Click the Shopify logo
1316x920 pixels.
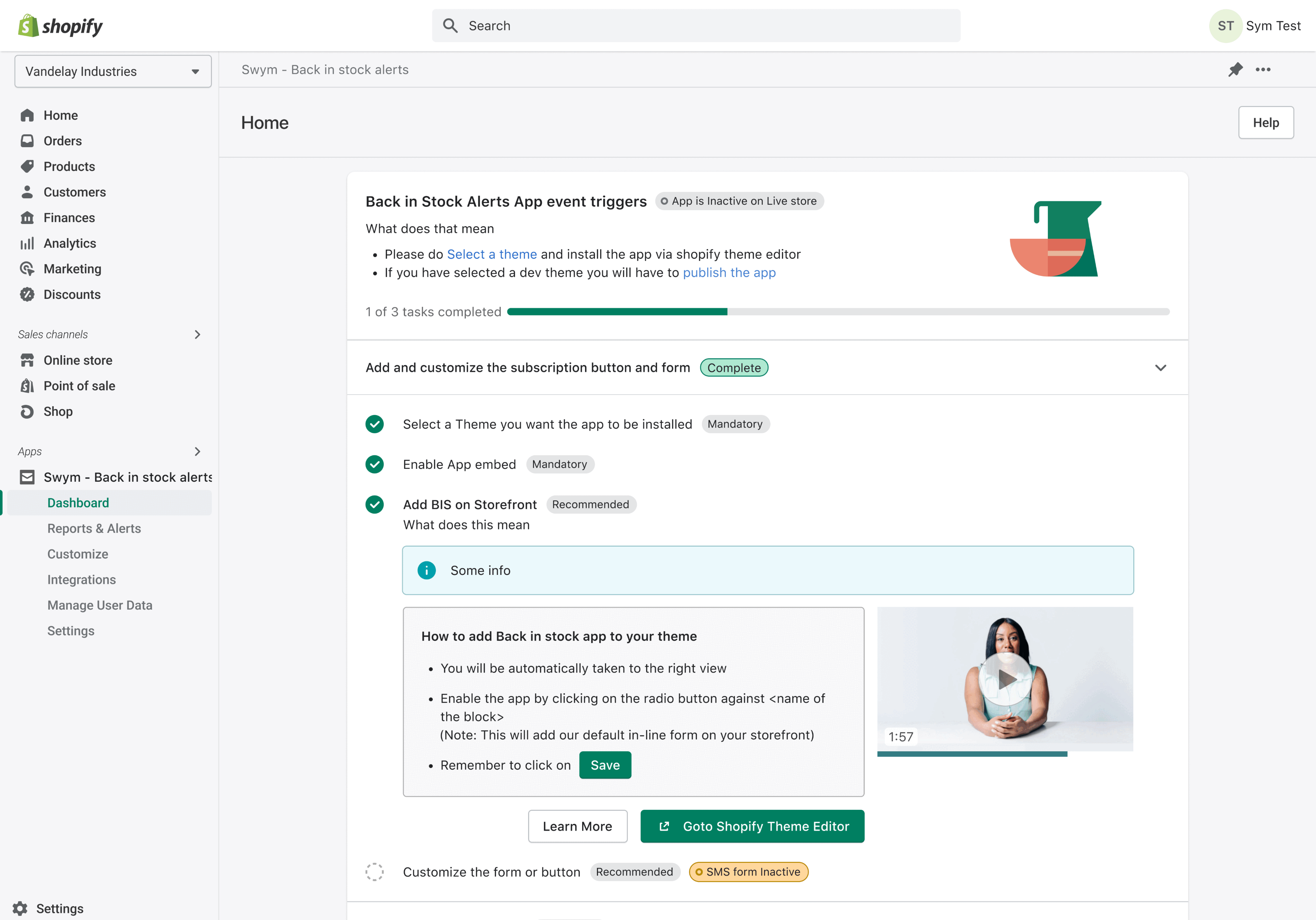pos(60,26)
